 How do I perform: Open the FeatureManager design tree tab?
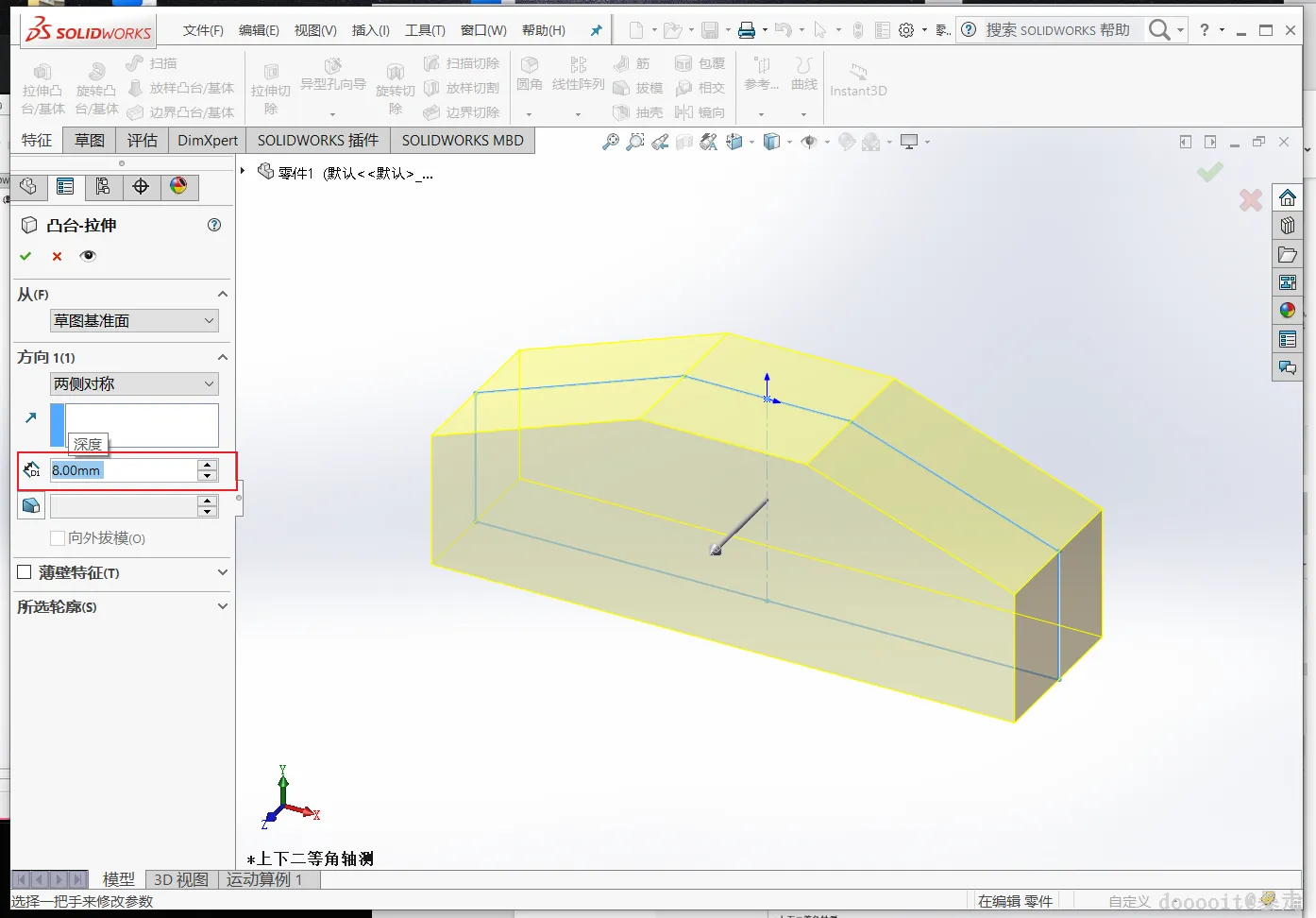pos(28,186)
